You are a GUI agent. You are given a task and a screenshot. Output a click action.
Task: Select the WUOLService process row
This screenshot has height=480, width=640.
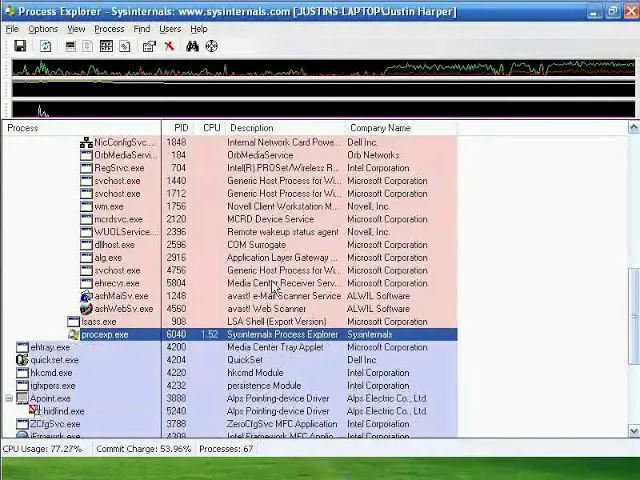coord(230,232)
